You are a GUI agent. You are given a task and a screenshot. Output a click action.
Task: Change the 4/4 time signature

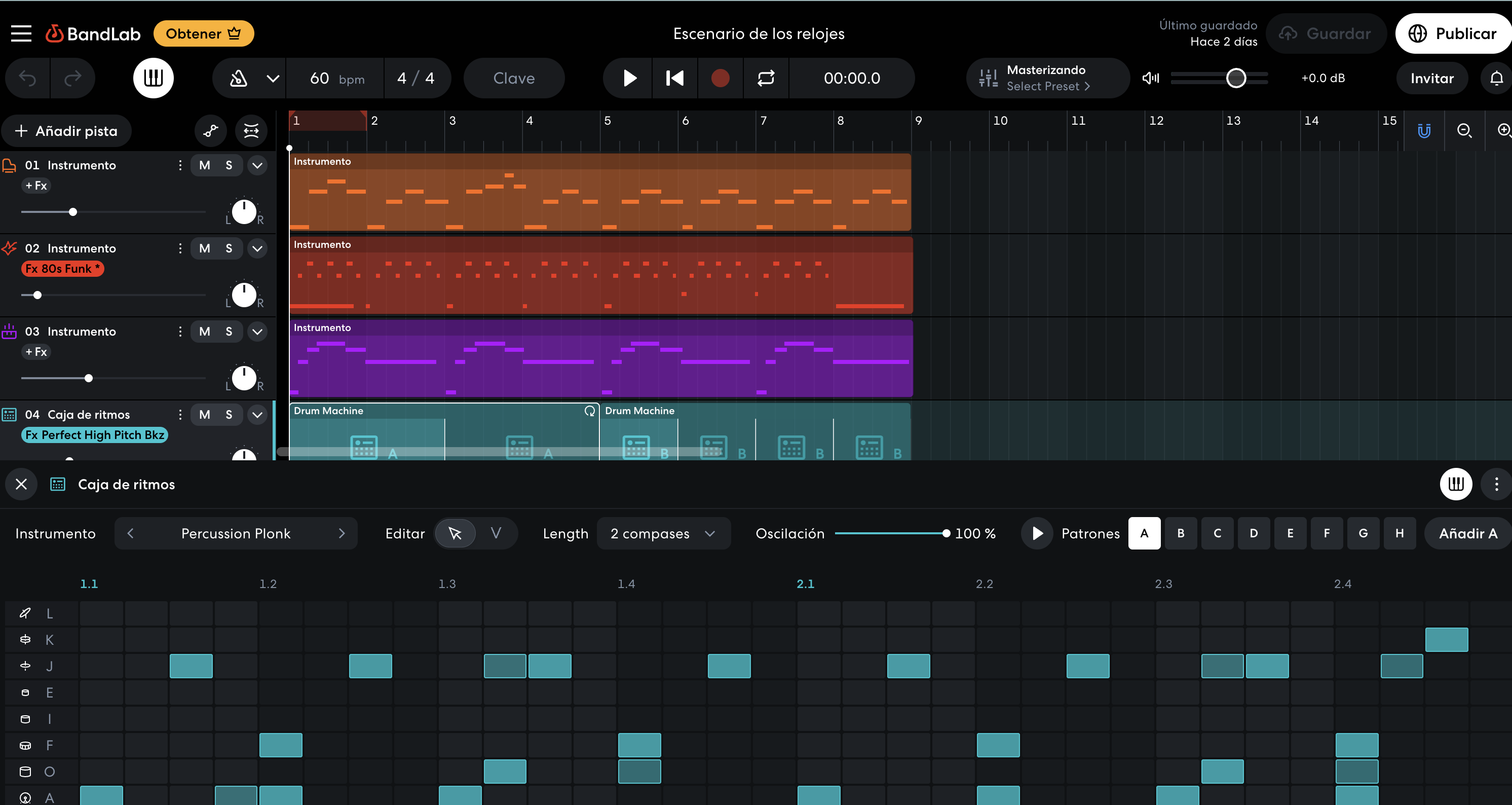point(415,78)
